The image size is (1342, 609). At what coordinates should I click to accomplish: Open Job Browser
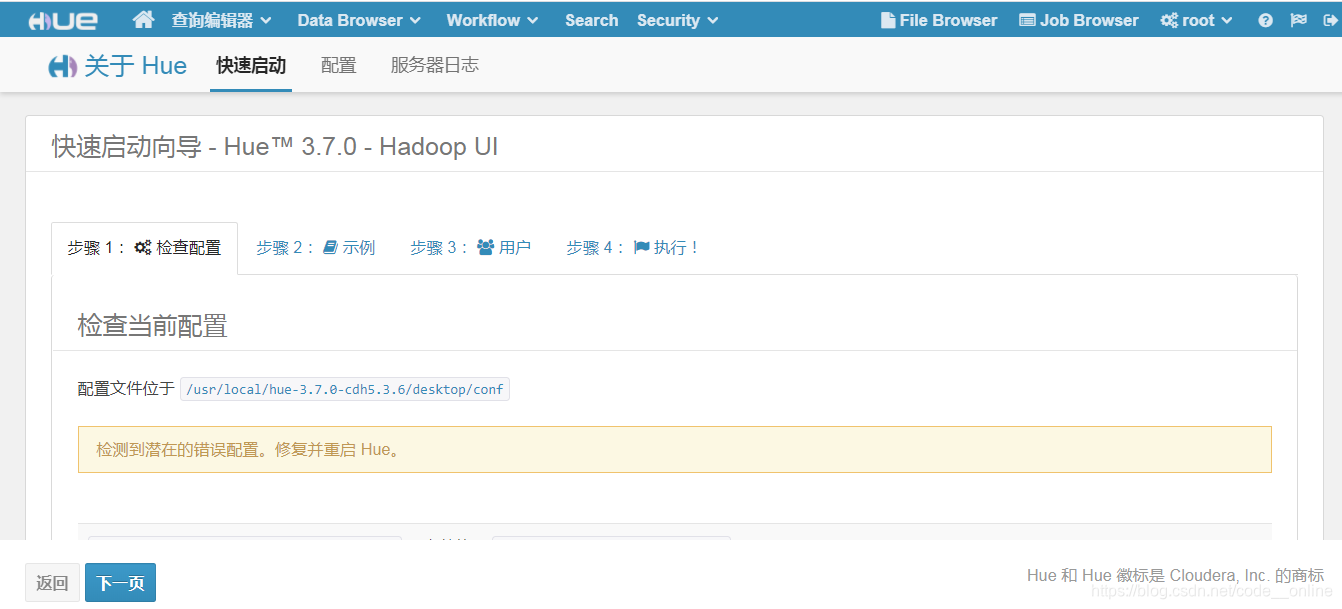[1078, 20]
